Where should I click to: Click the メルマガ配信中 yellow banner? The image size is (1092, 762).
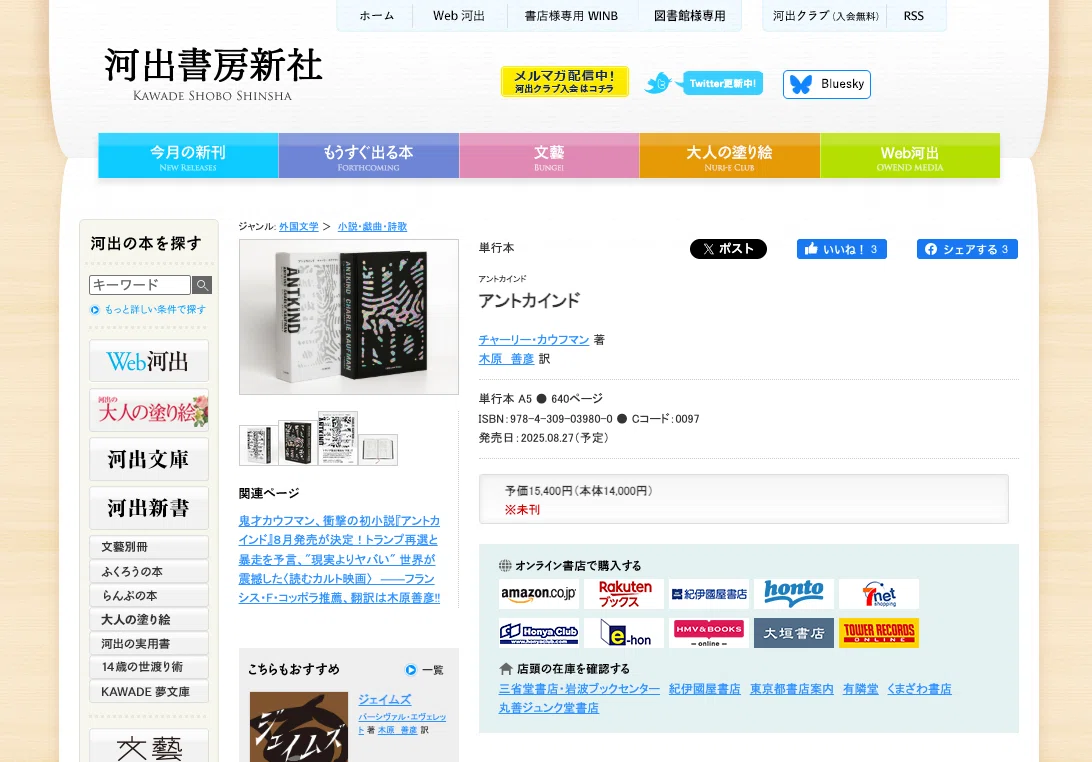tap(564, 81)
